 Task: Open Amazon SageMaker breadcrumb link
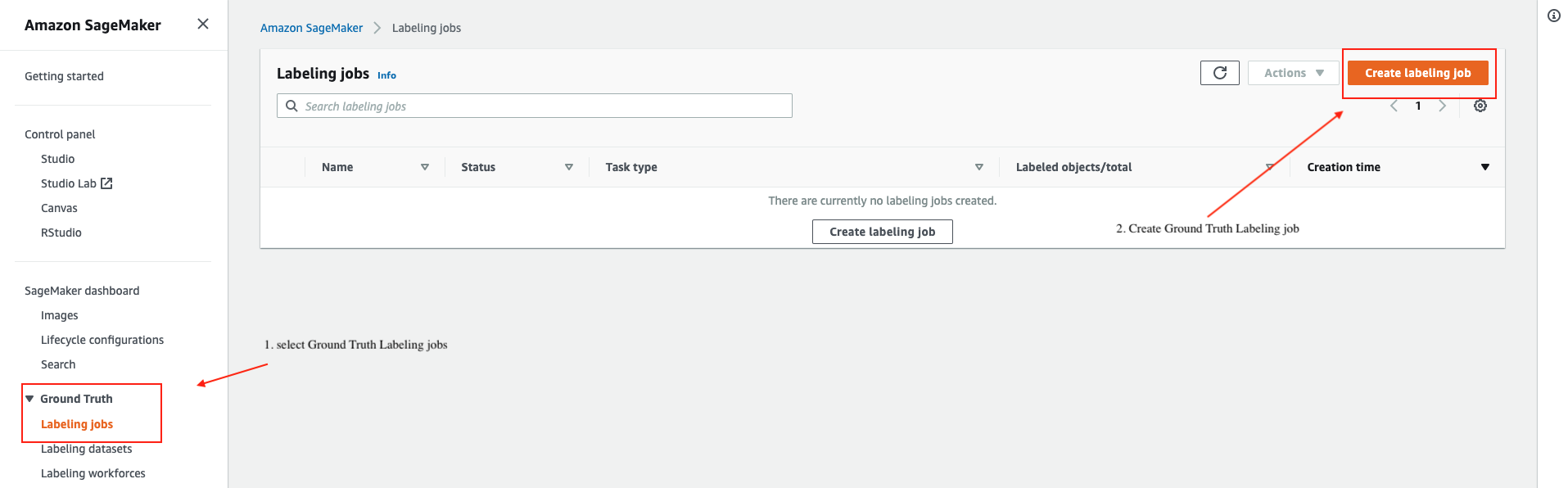[311, 28]
